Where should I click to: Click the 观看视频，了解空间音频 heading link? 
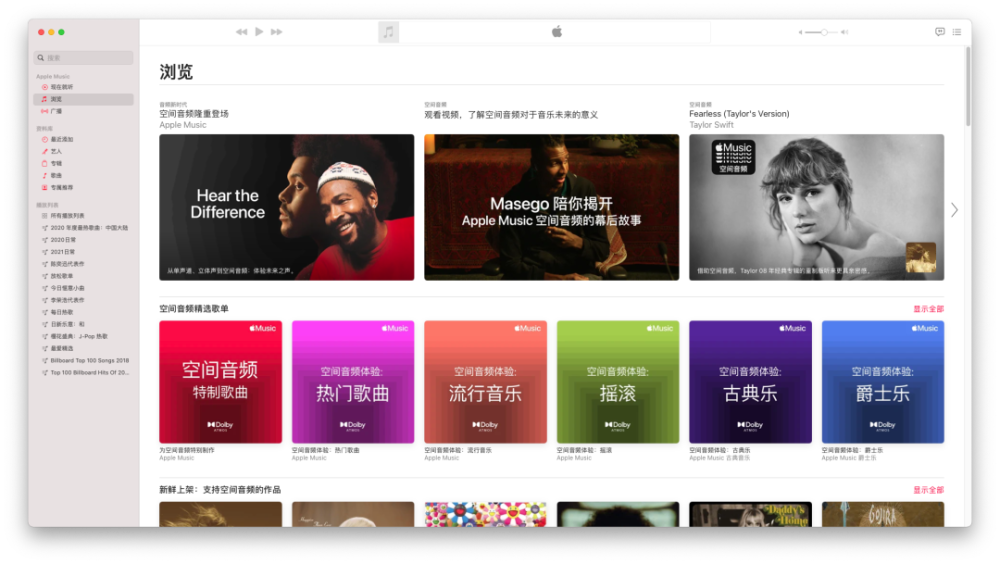point(511,115)
